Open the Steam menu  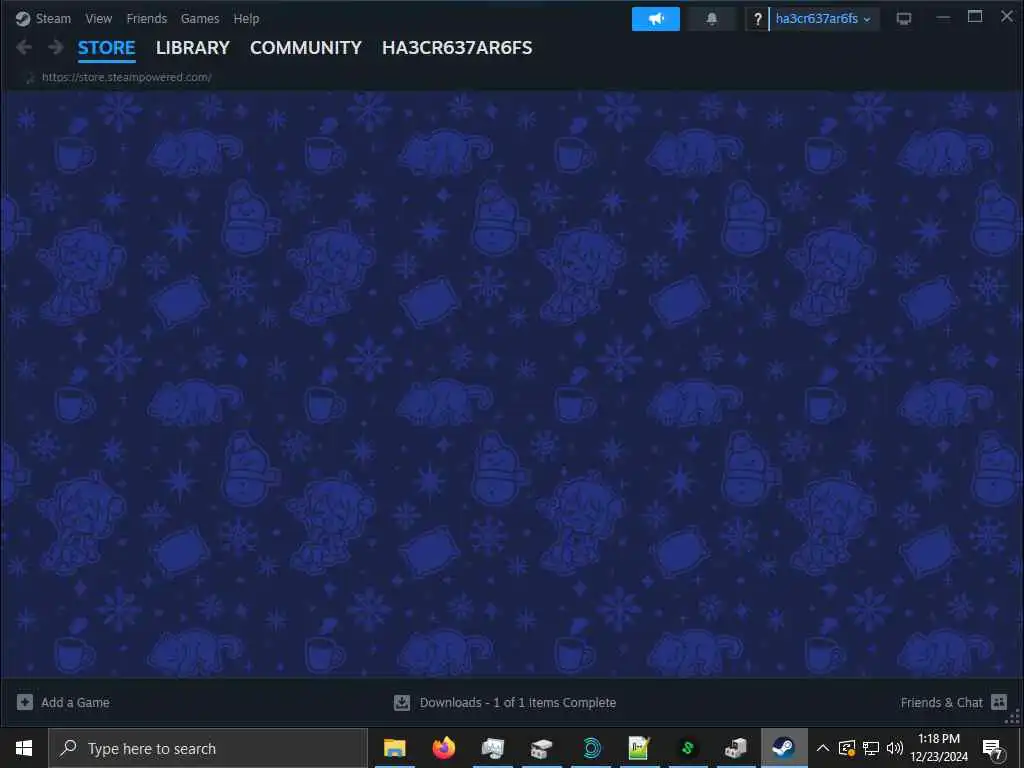pyautogui.click(x=53, y=19)
